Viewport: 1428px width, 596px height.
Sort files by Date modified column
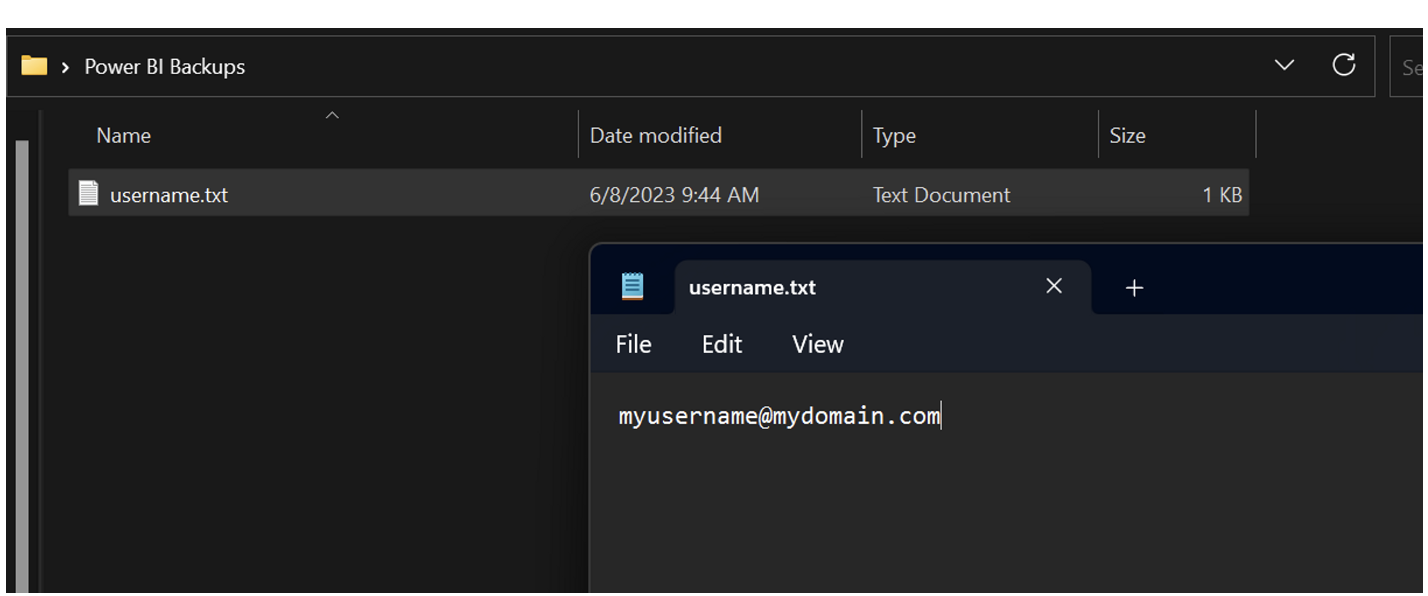656,135
